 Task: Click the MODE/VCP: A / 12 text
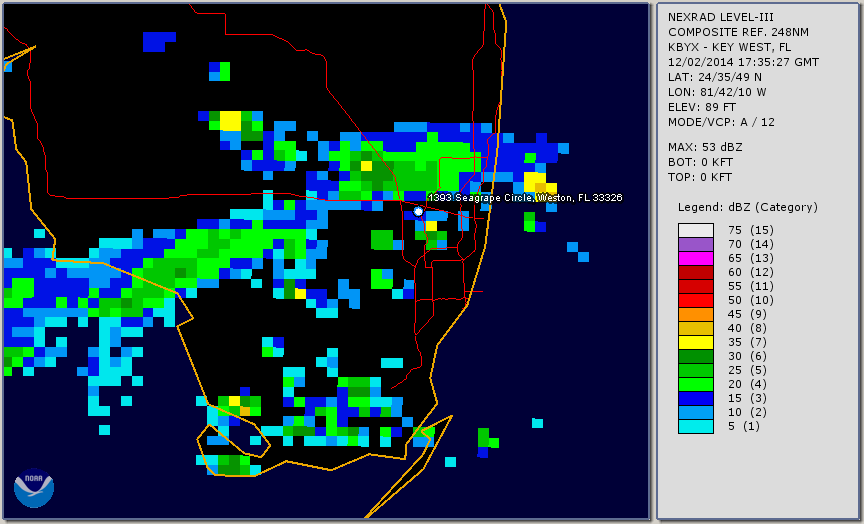[721, 122]
